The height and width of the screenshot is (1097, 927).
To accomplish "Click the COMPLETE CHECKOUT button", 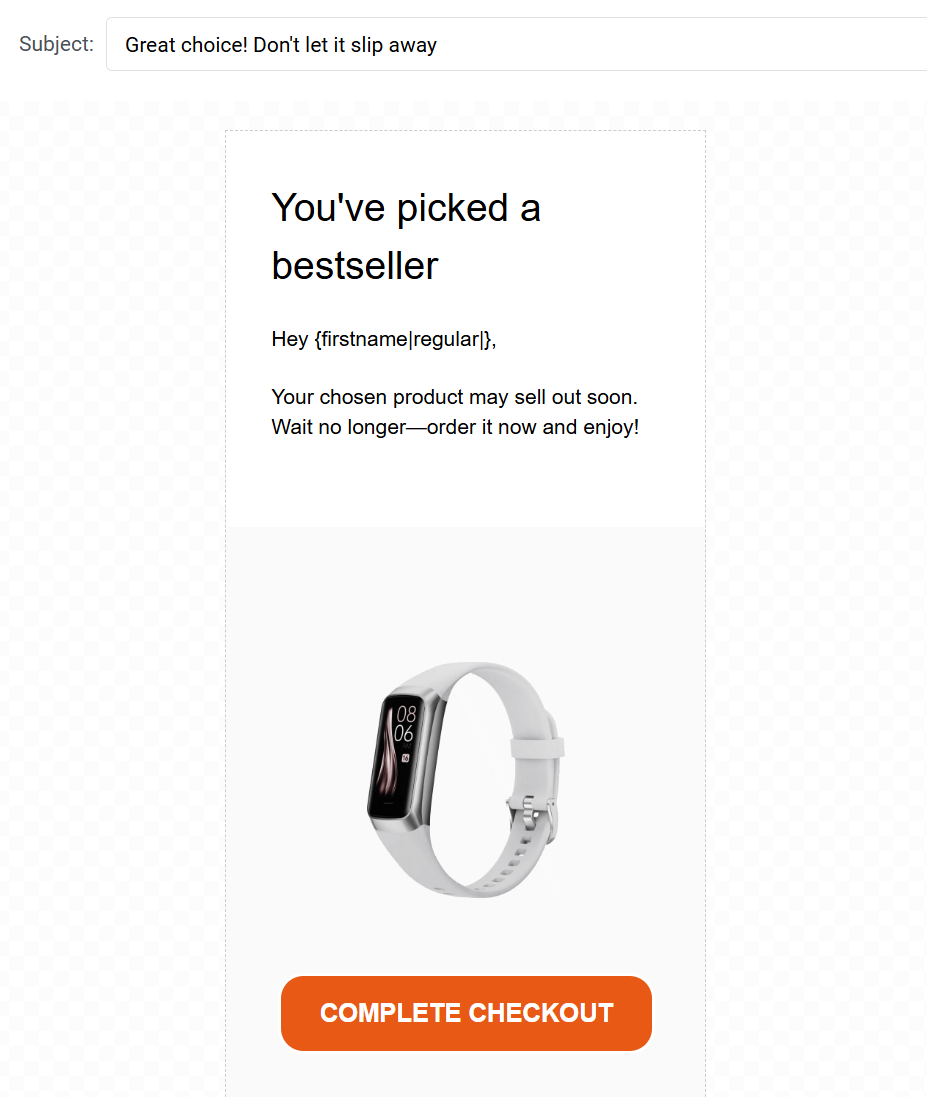I will [x=466, y=1013].
